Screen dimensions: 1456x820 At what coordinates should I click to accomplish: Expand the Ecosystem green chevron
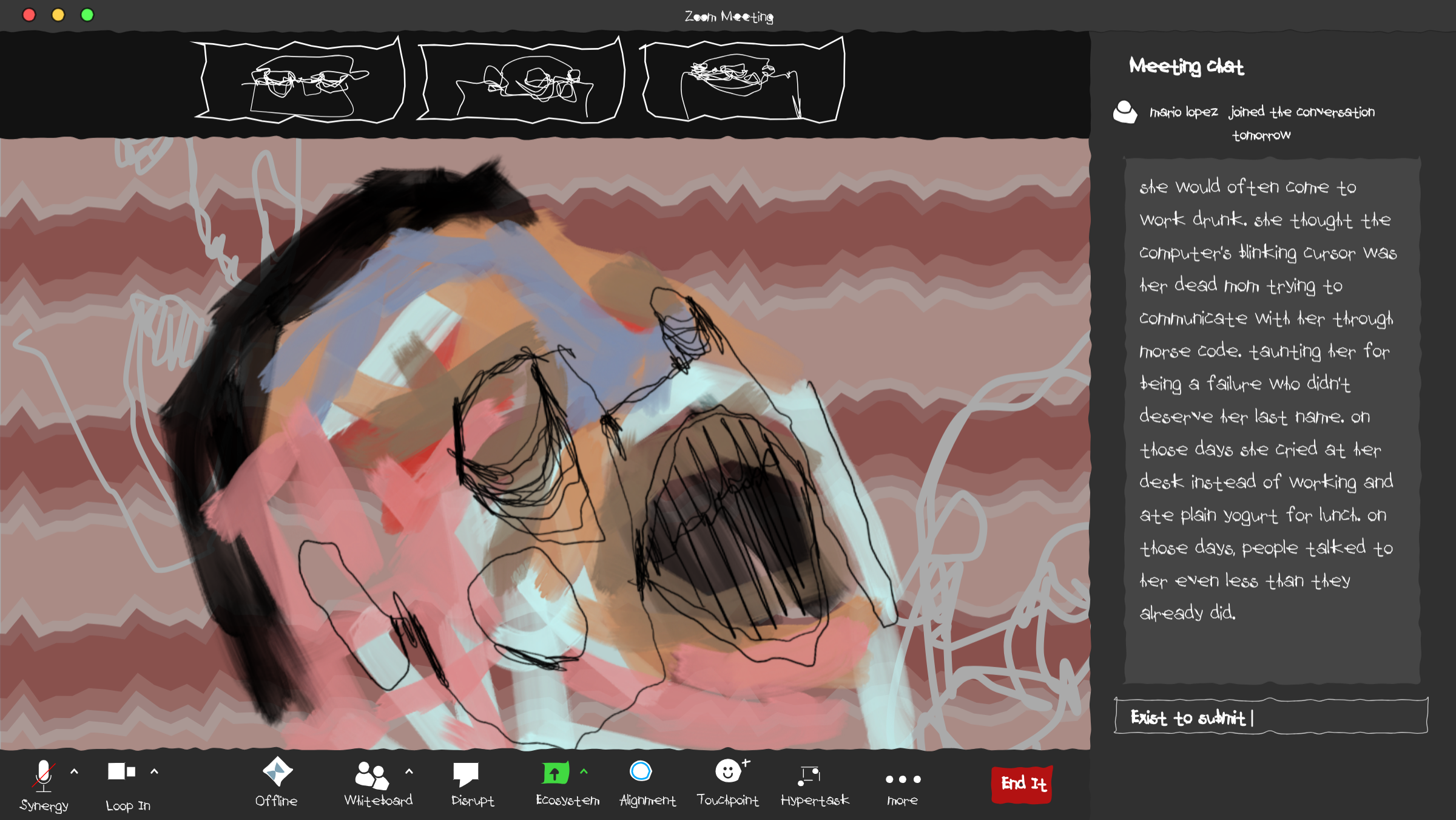point(584,771)
